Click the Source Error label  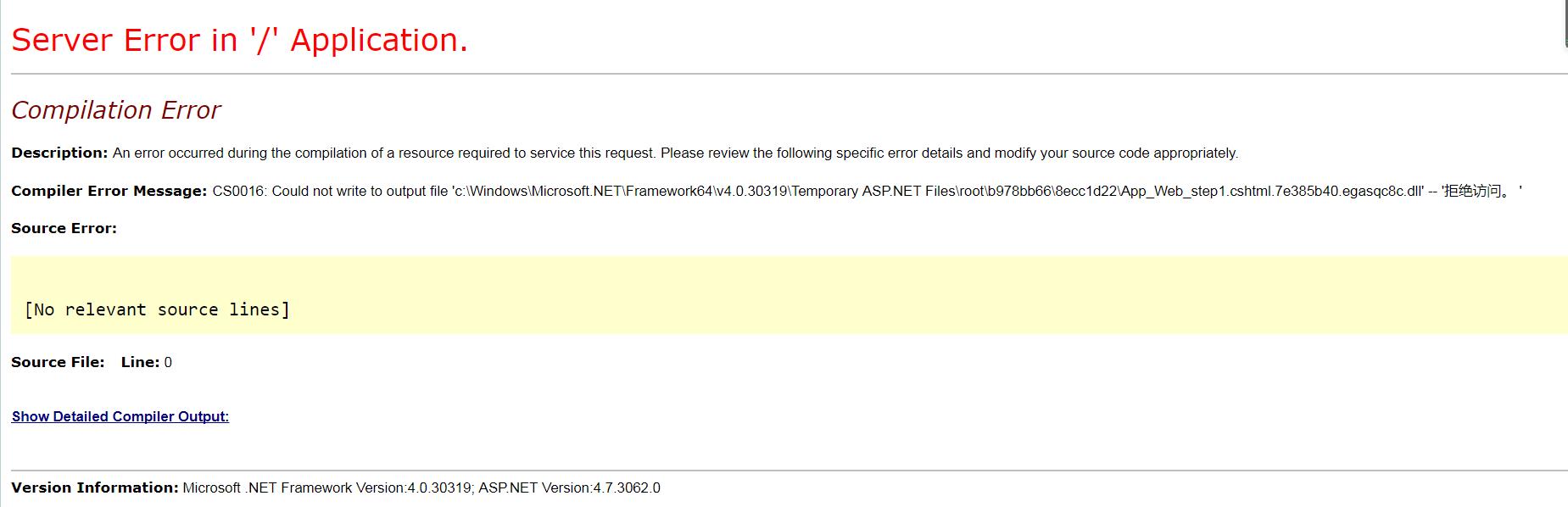64,228
